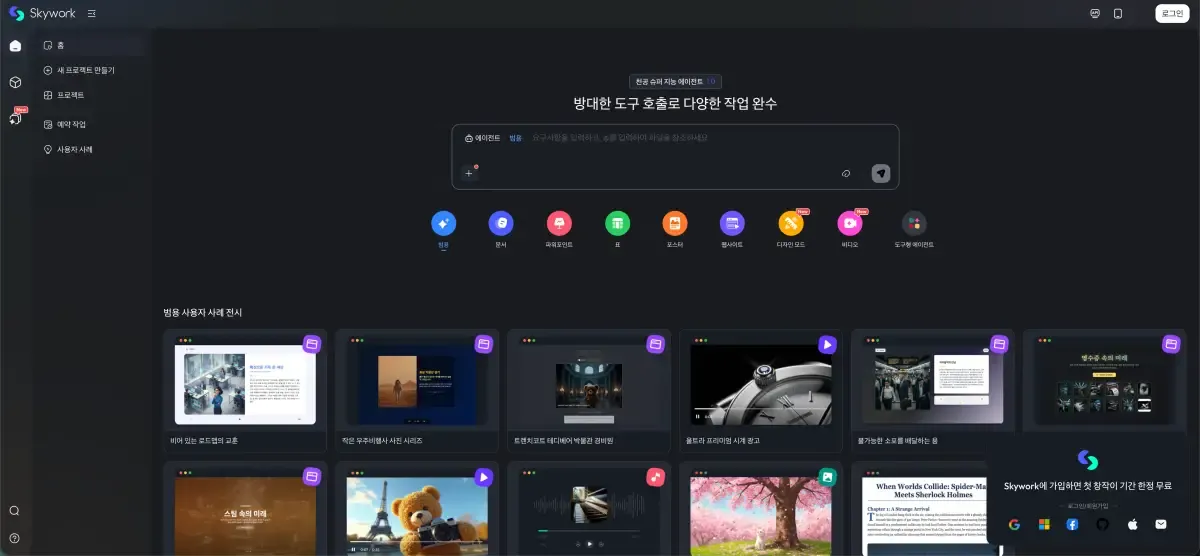
Task: Click the plus attachment button in the prompt box
Action: click(469, 173)
